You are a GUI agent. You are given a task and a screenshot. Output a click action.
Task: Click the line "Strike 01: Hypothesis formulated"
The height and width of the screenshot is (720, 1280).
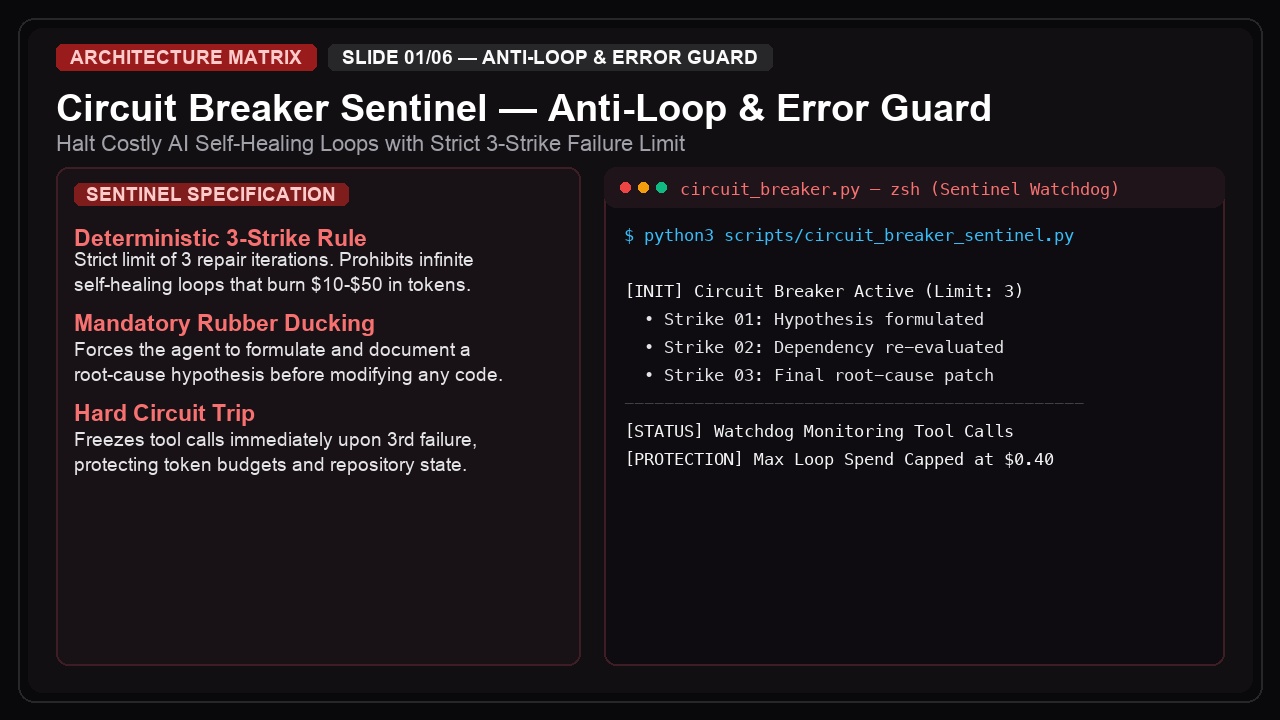tap(814, 320)
